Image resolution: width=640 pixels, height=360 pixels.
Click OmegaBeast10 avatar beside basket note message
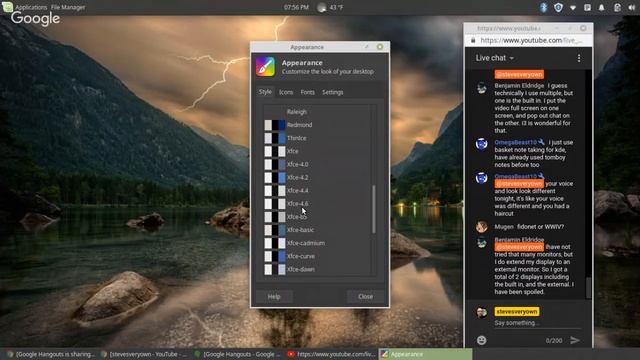tap(482, 144)
